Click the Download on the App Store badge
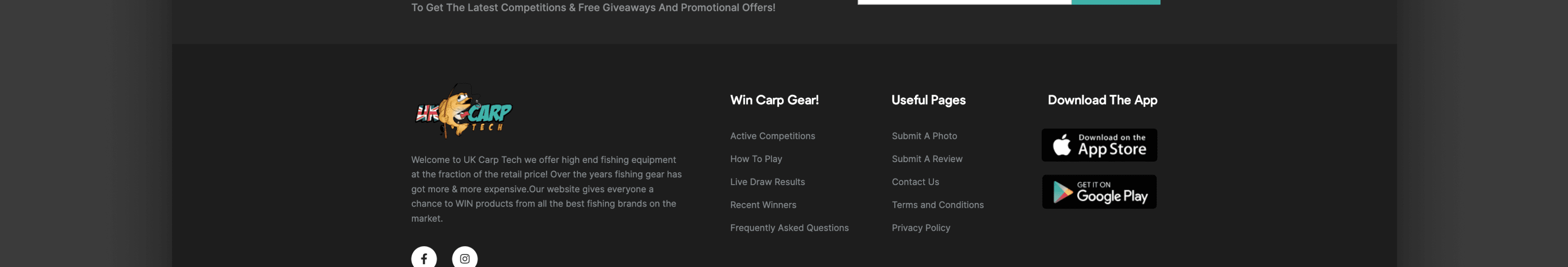Screen dimensions: 1568x267 (x=1099, y=145)
